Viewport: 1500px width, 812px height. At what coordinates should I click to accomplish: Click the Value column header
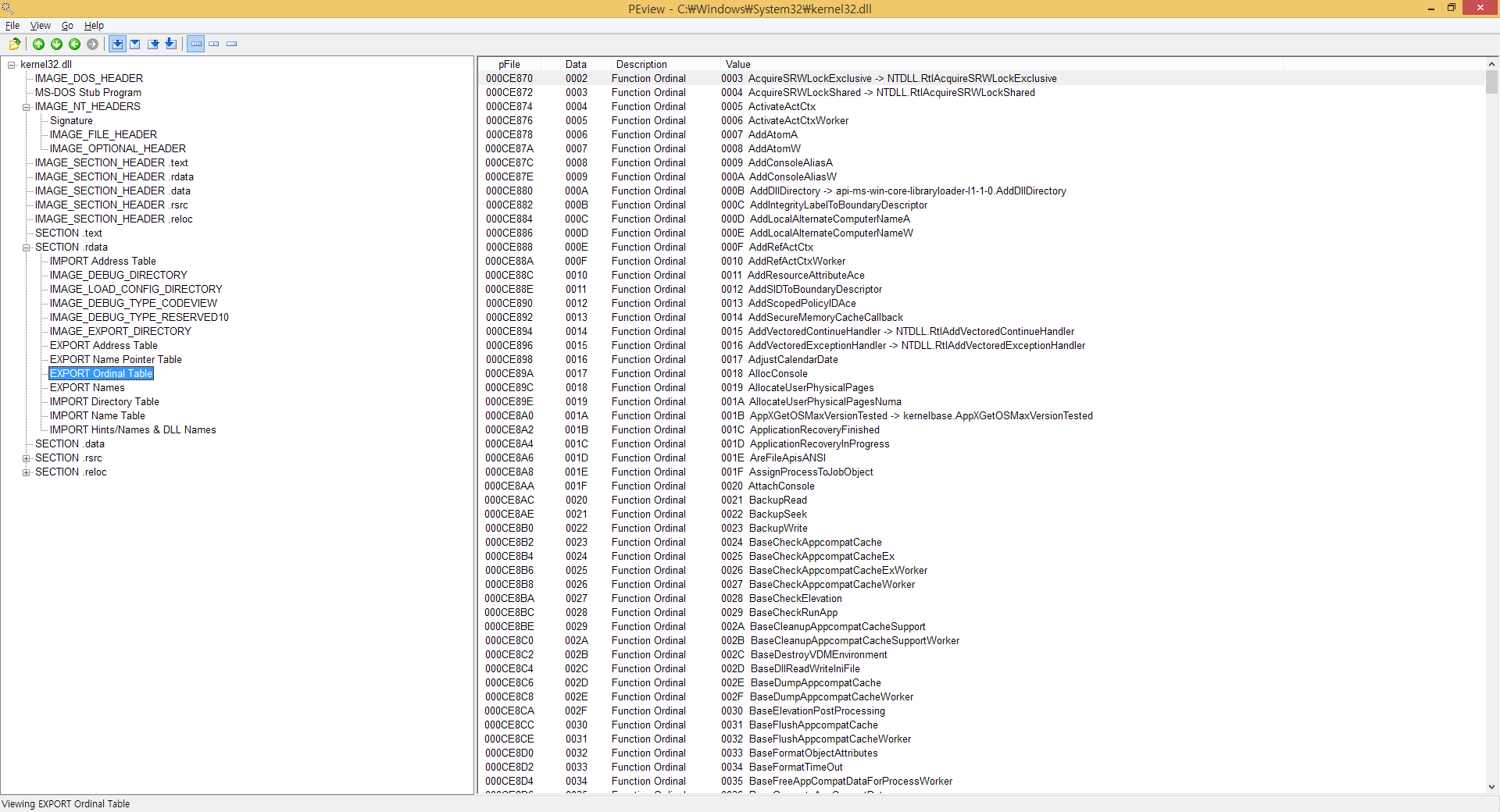coord(1001,65)
